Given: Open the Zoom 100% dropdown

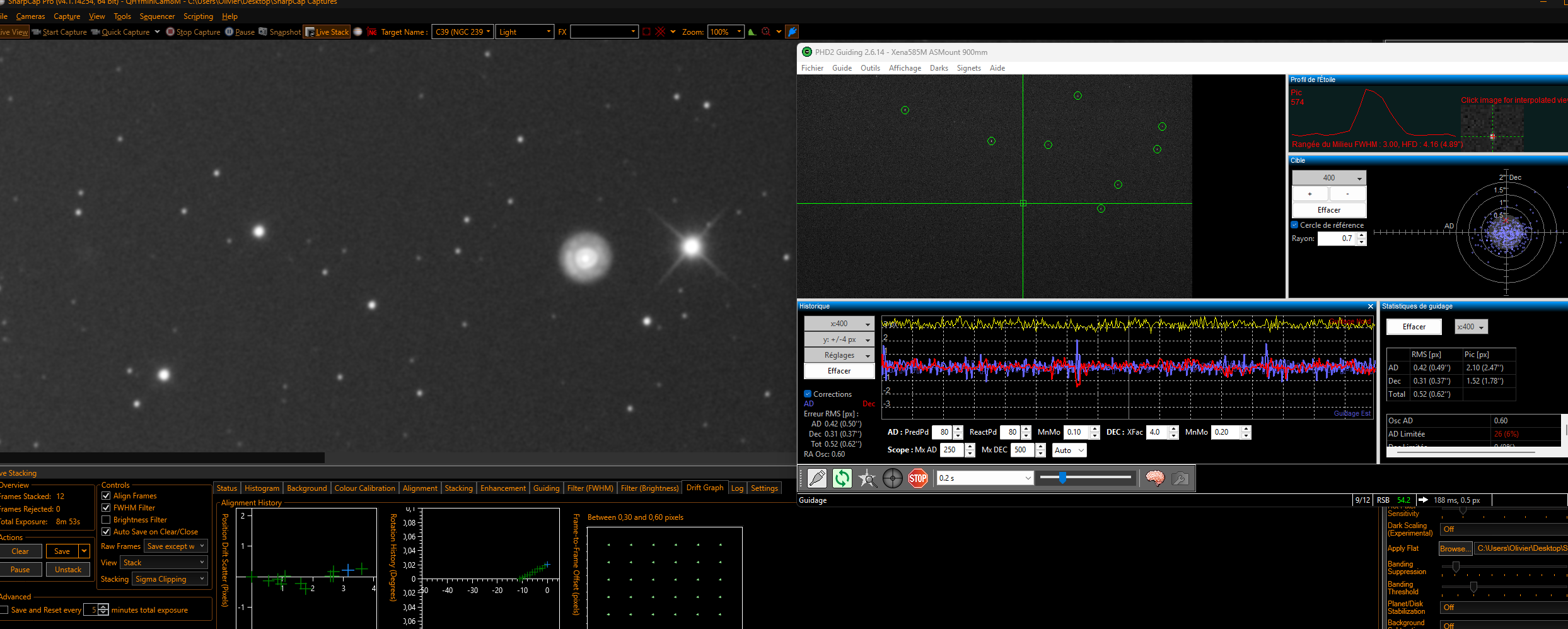Looking at the screenshot, I should (x=725, y=32).
